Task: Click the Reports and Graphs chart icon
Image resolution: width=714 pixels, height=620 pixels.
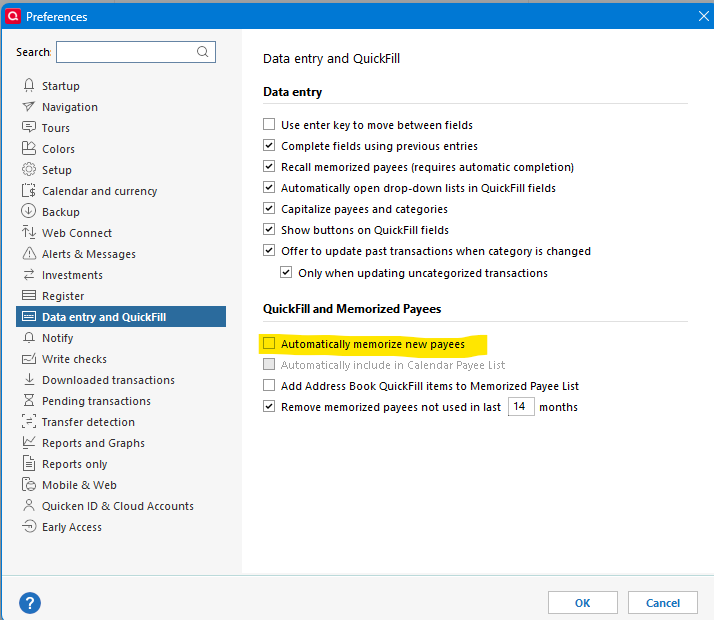Action: pyautogui.click(x=29, y=442)
